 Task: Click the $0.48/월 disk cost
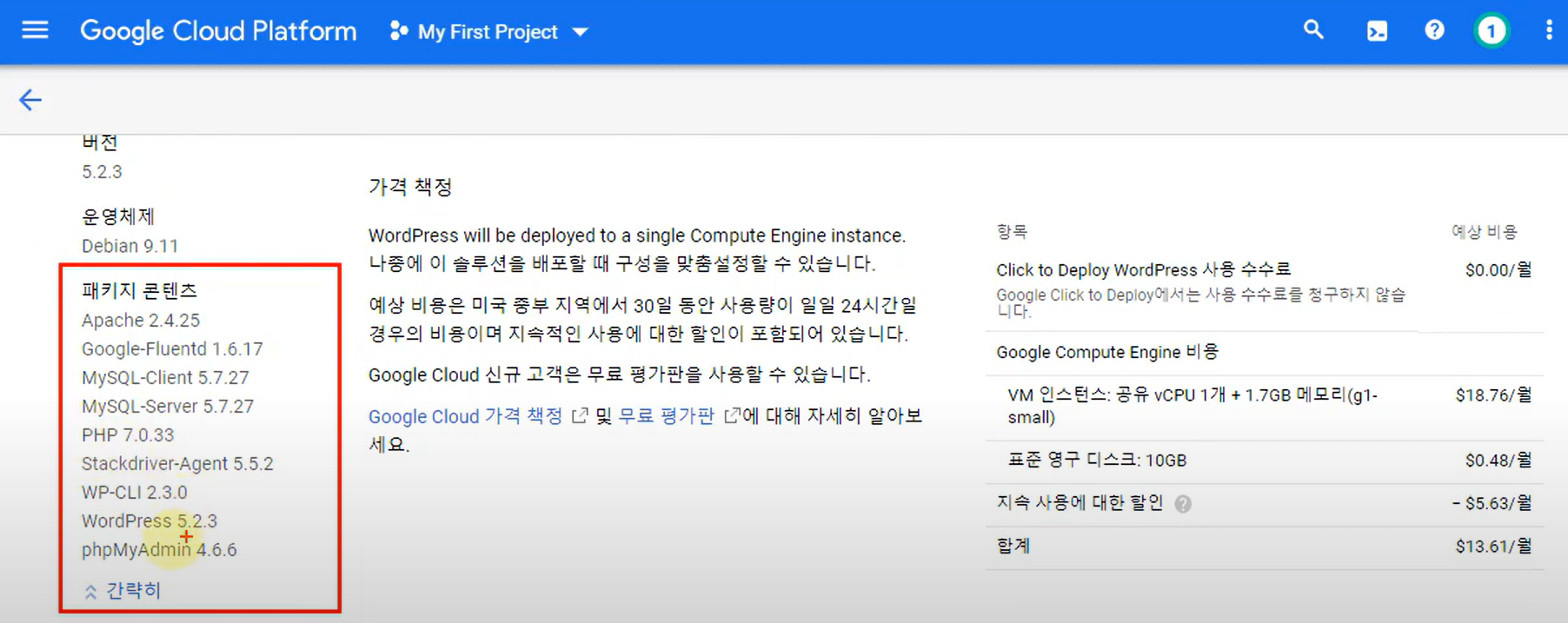[1498, 461]
